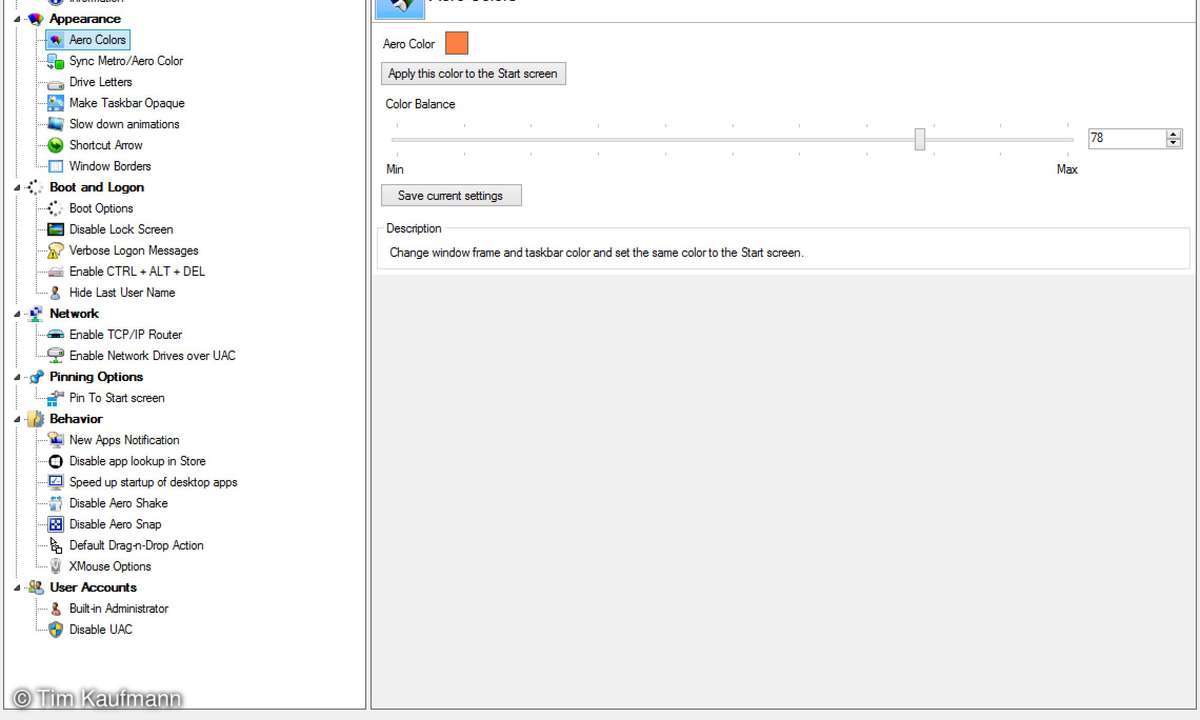Decrease Color Balance value with down arrow

click(x=1174, y=144)
